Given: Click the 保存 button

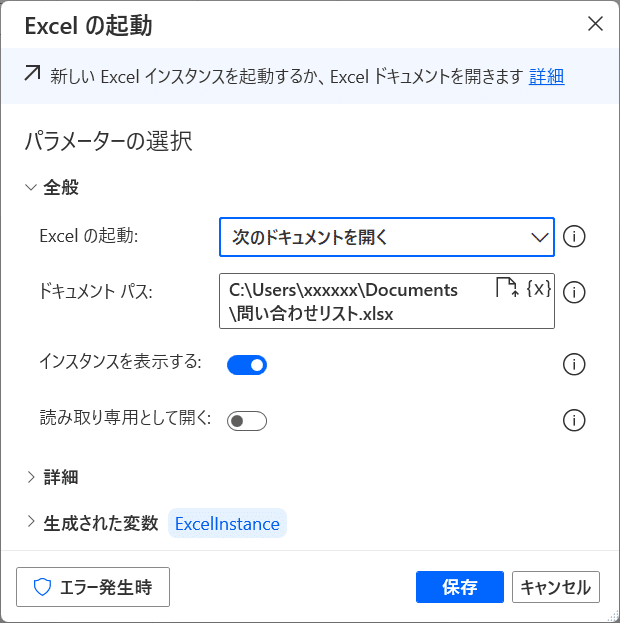Looking at the screenshot, I should [x=460, y=587].
